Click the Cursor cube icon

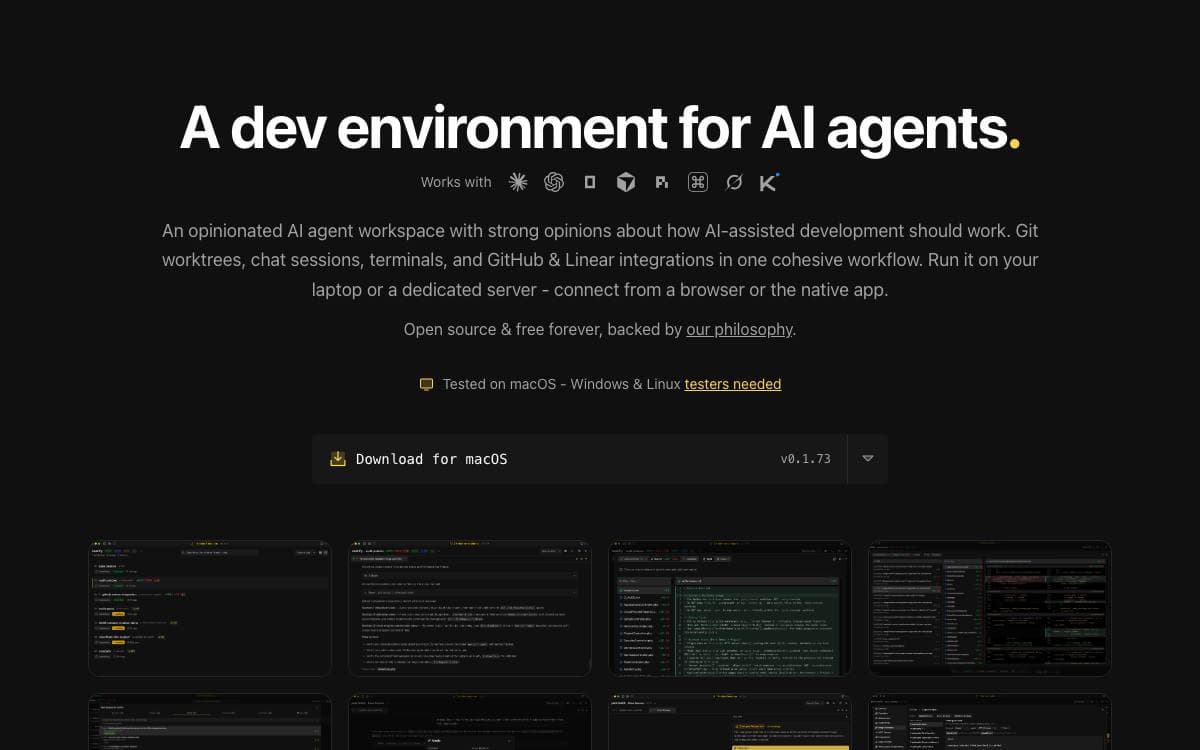626,182
